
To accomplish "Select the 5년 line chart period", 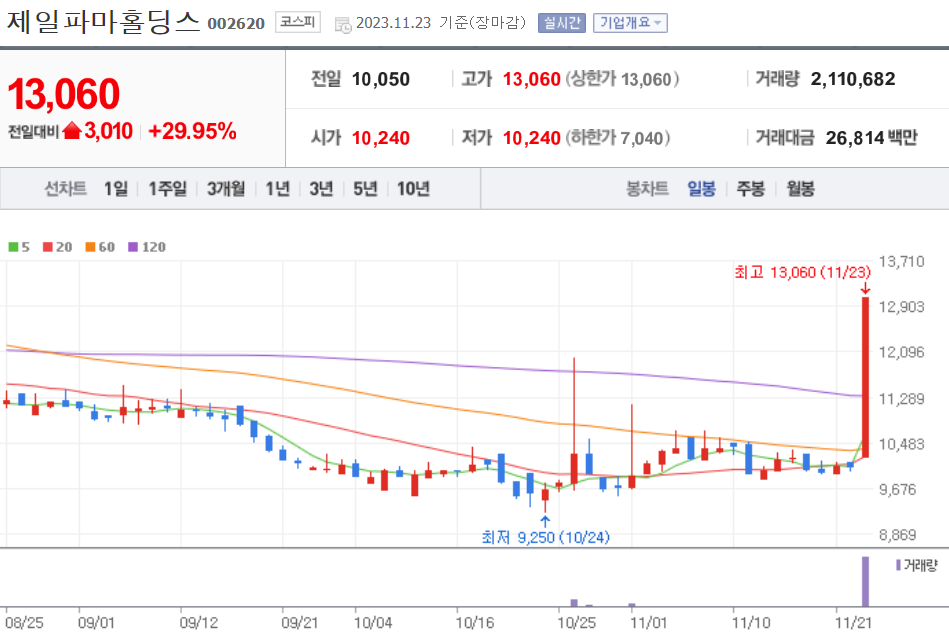I will point(366,189).
